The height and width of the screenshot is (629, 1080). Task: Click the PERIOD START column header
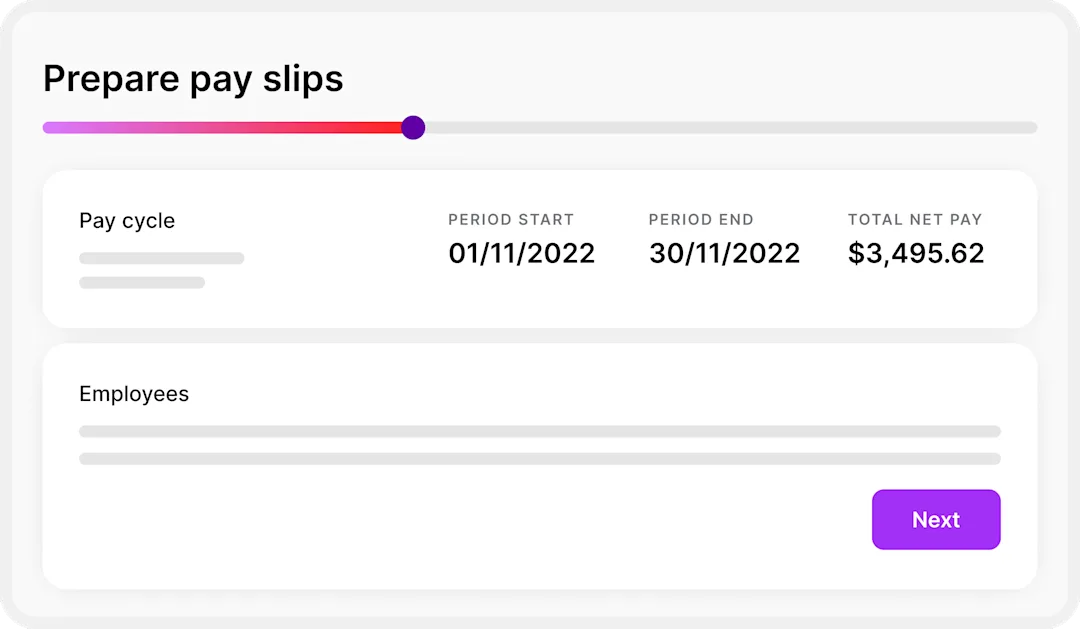[512, 219]
